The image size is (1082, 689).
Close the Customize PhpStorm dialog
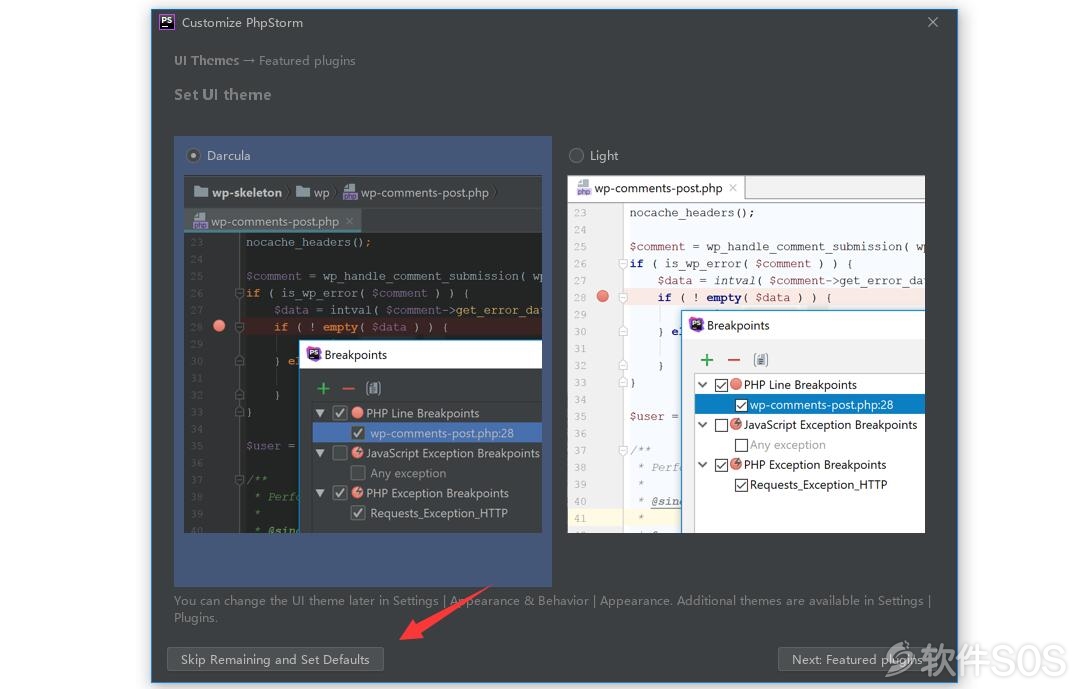pos(933,22)
